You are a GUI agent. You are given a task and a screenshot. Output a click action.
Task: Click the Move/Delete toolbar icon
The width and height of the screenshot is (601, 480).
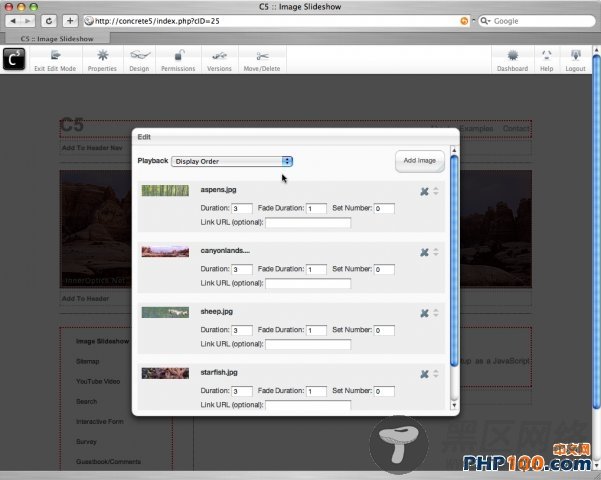pyautogui.click(x=262, y=59)
